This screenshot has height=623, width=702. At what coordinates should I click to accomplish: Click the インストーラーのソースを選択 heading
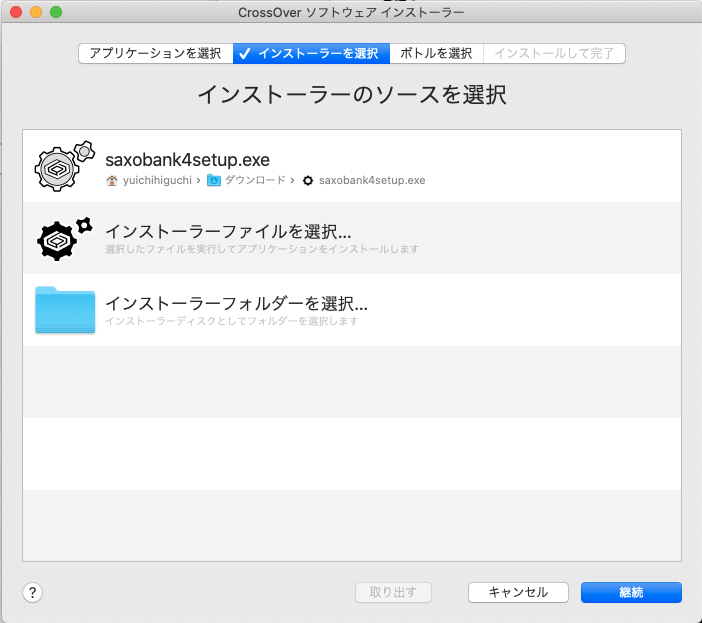[352, 95]
